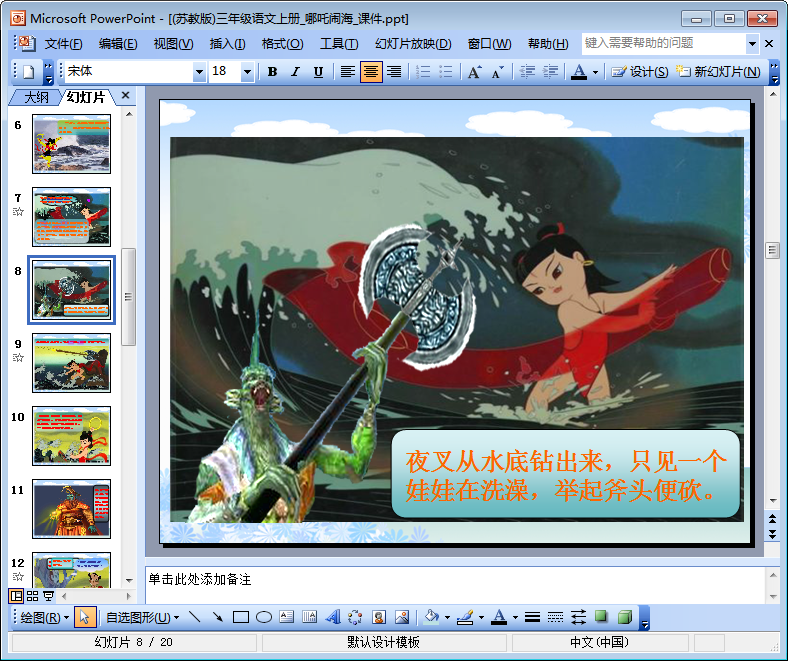Open the Design (设计) task pane
The width and height of the screenshot is (788, 661).
point(639,72)
